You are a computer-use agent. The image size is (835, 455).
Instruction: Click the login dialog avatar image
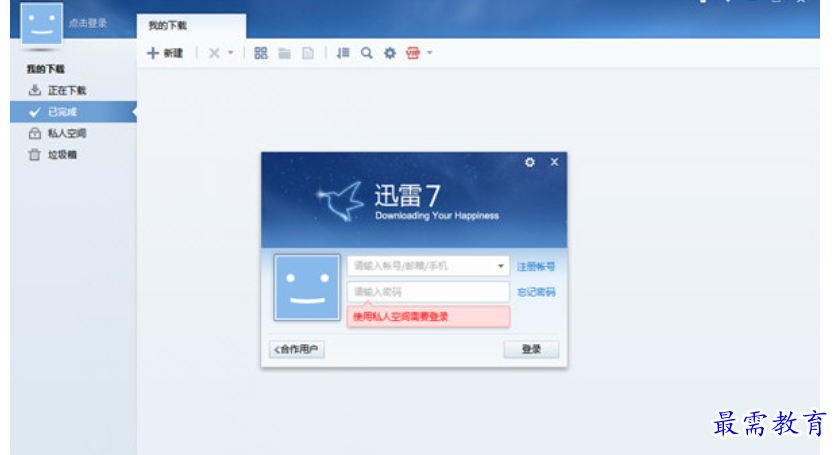[x=307, y=288]
